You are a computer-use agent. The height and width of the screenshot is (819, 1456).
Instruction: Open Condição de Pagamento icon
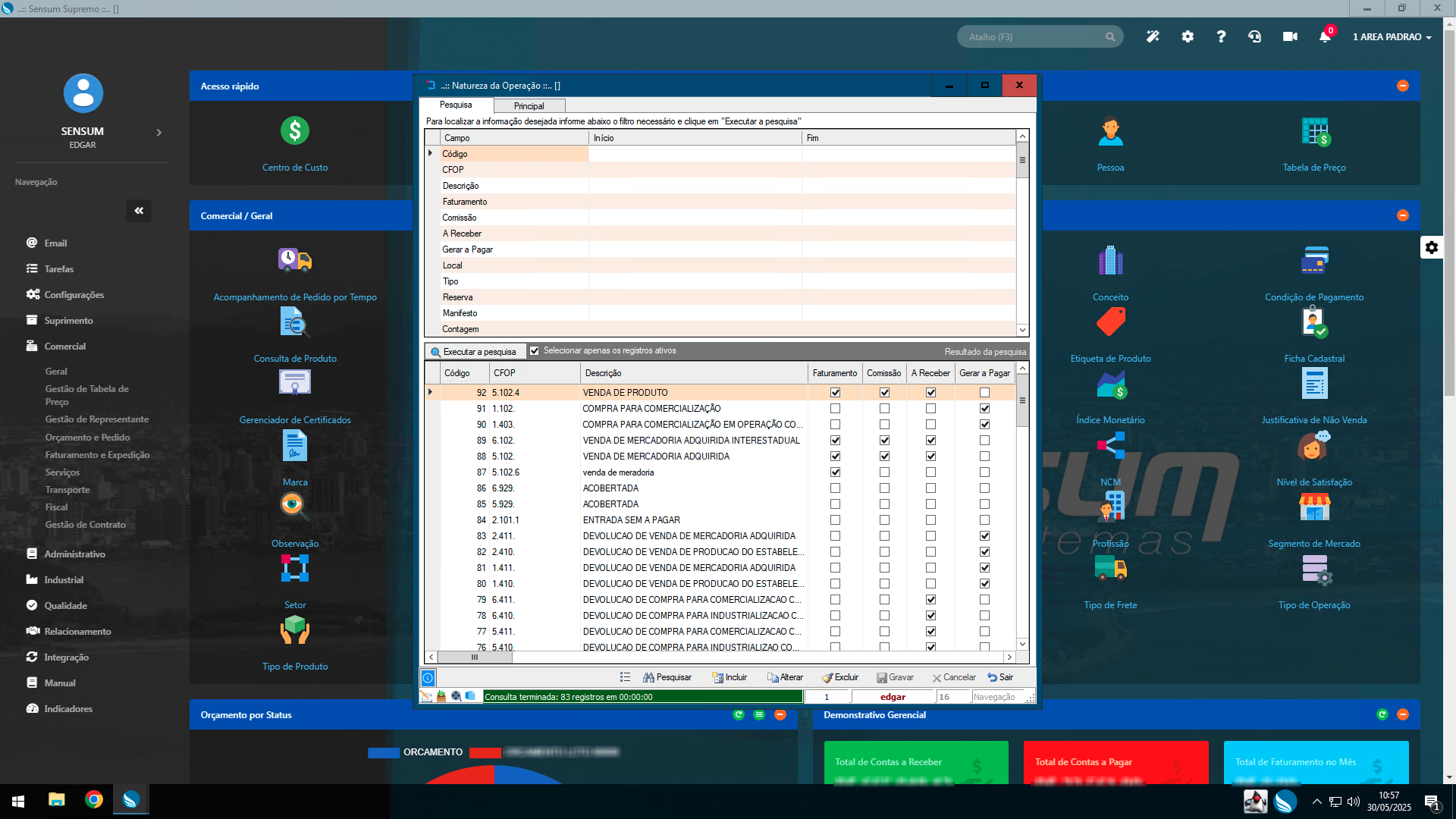point(1315,260)
